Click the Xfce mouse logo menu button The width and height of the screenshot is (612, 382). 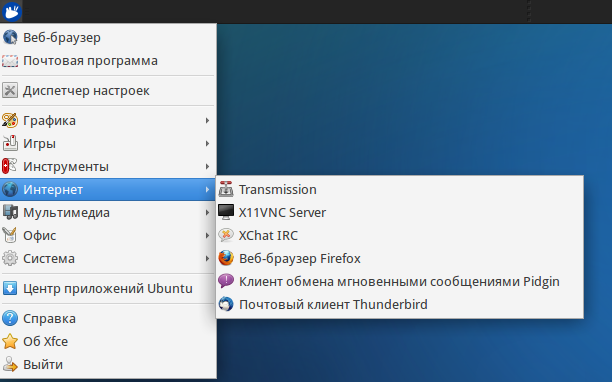tap(11, 11)
